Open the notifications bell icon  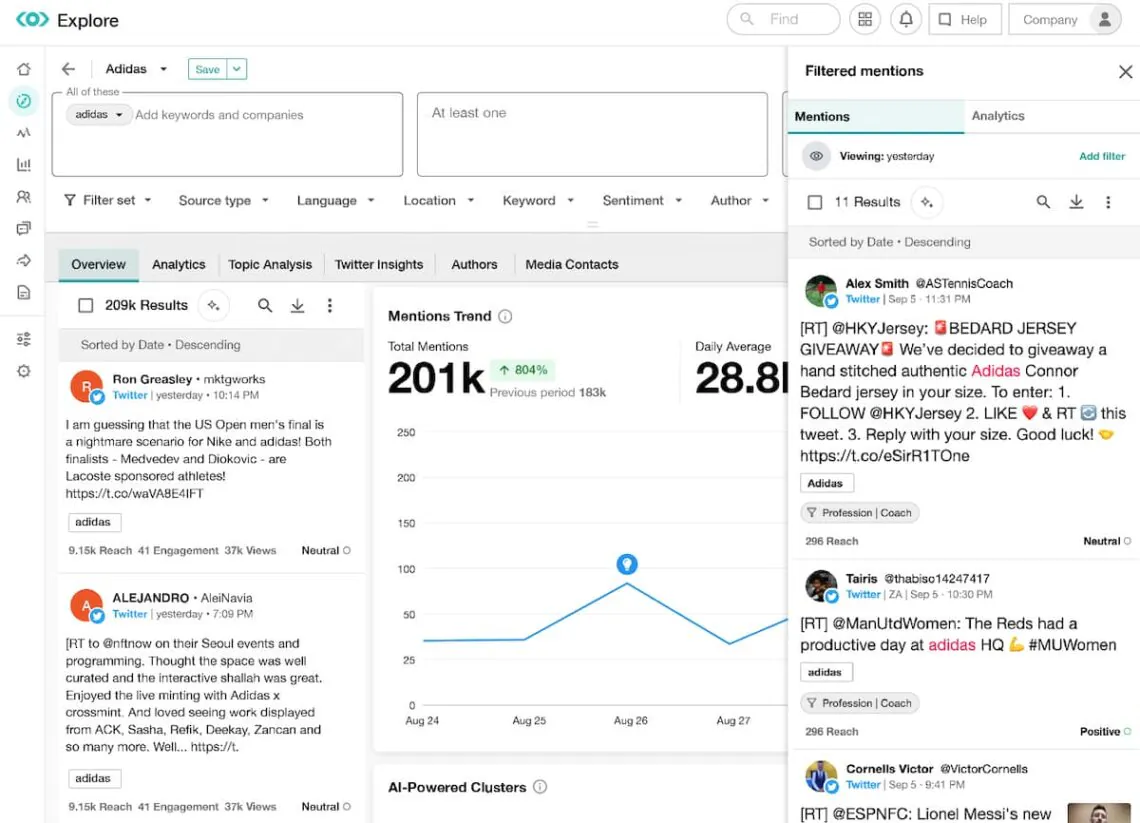pos(906,20)
